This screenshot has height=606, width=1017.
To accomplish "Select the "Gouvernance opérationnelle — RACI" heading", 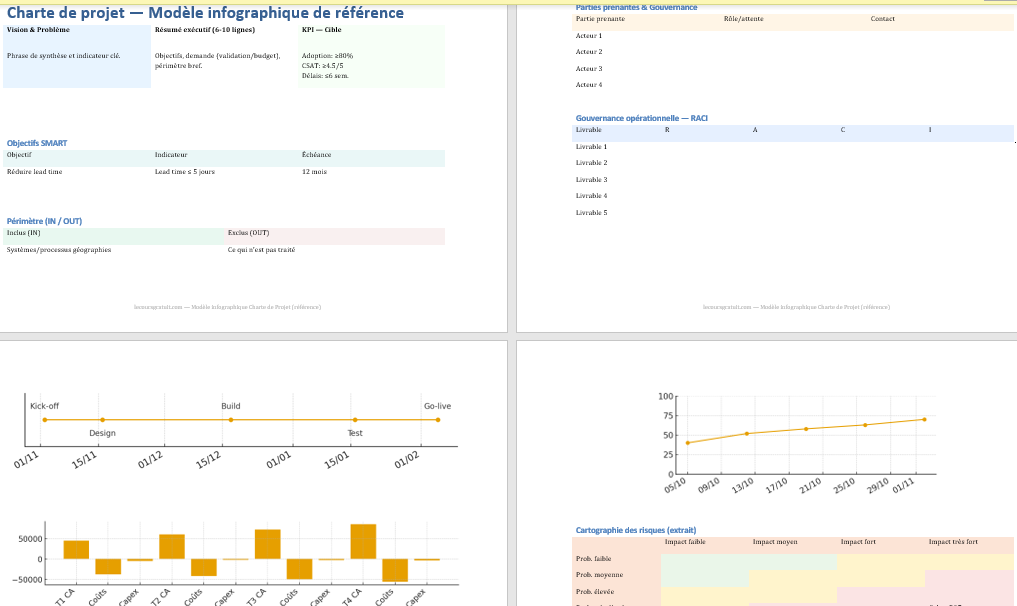I will click(641, 118).
